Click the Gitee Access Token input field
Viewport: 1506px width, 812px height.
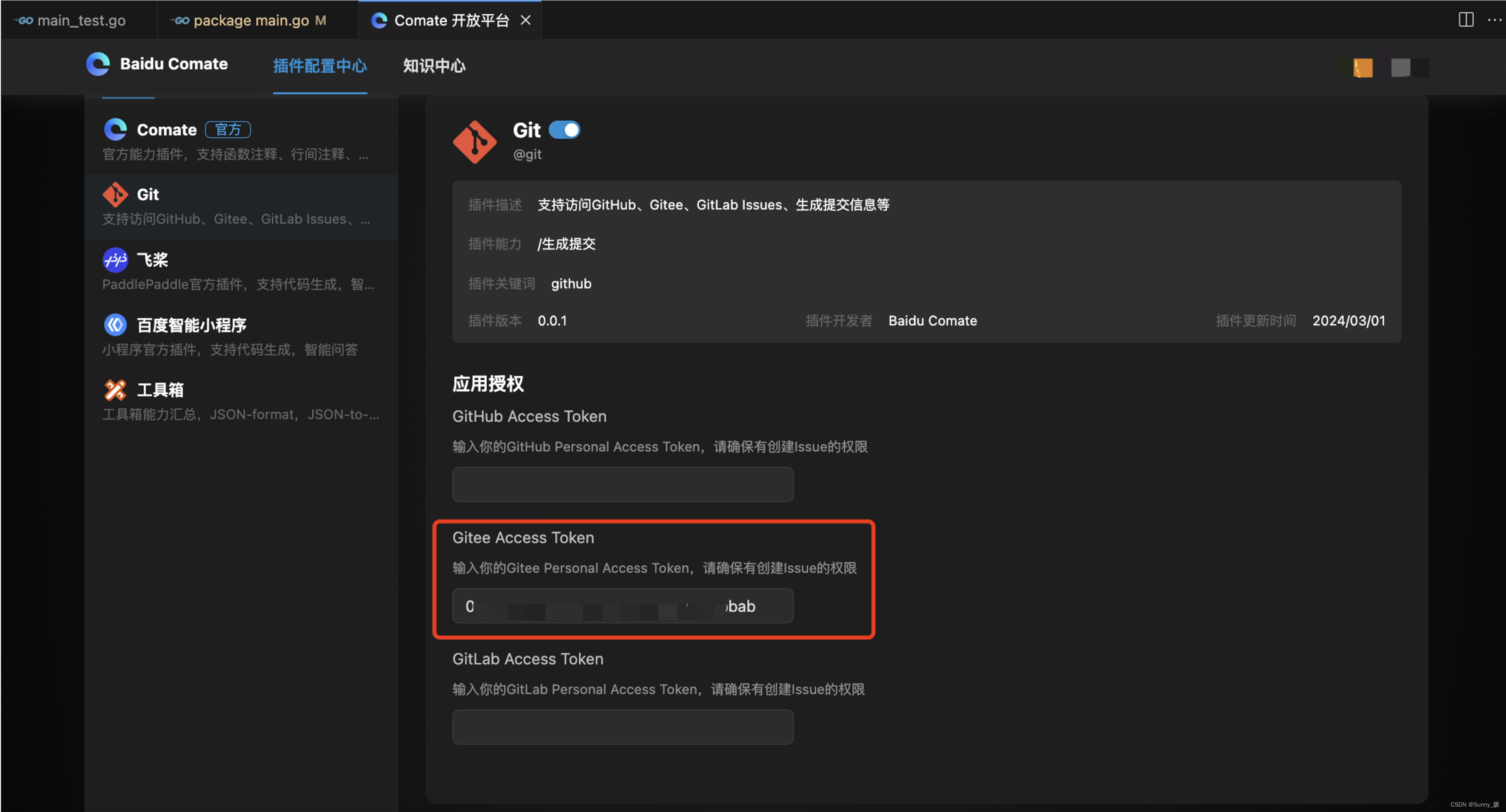(x=623, y=605)
